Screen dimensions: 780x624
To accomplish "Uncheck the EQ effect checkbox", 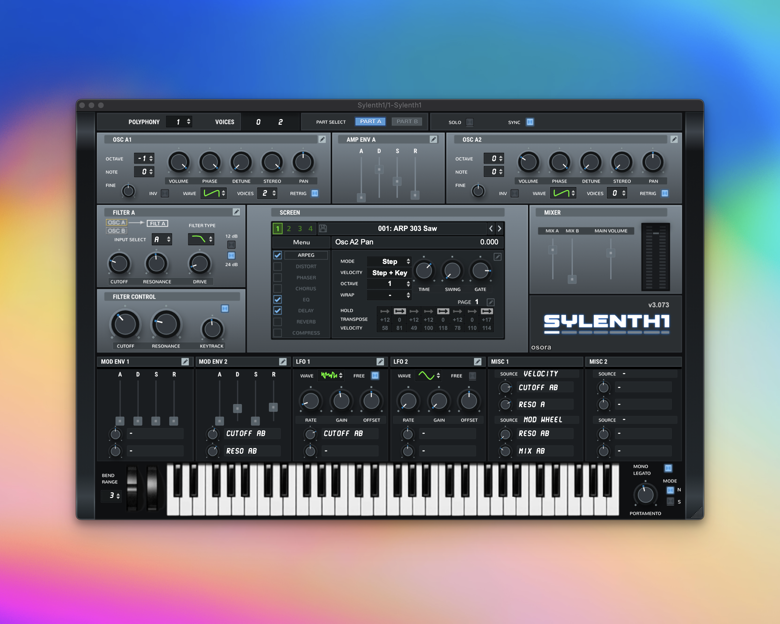I will [x=278, y=300].
